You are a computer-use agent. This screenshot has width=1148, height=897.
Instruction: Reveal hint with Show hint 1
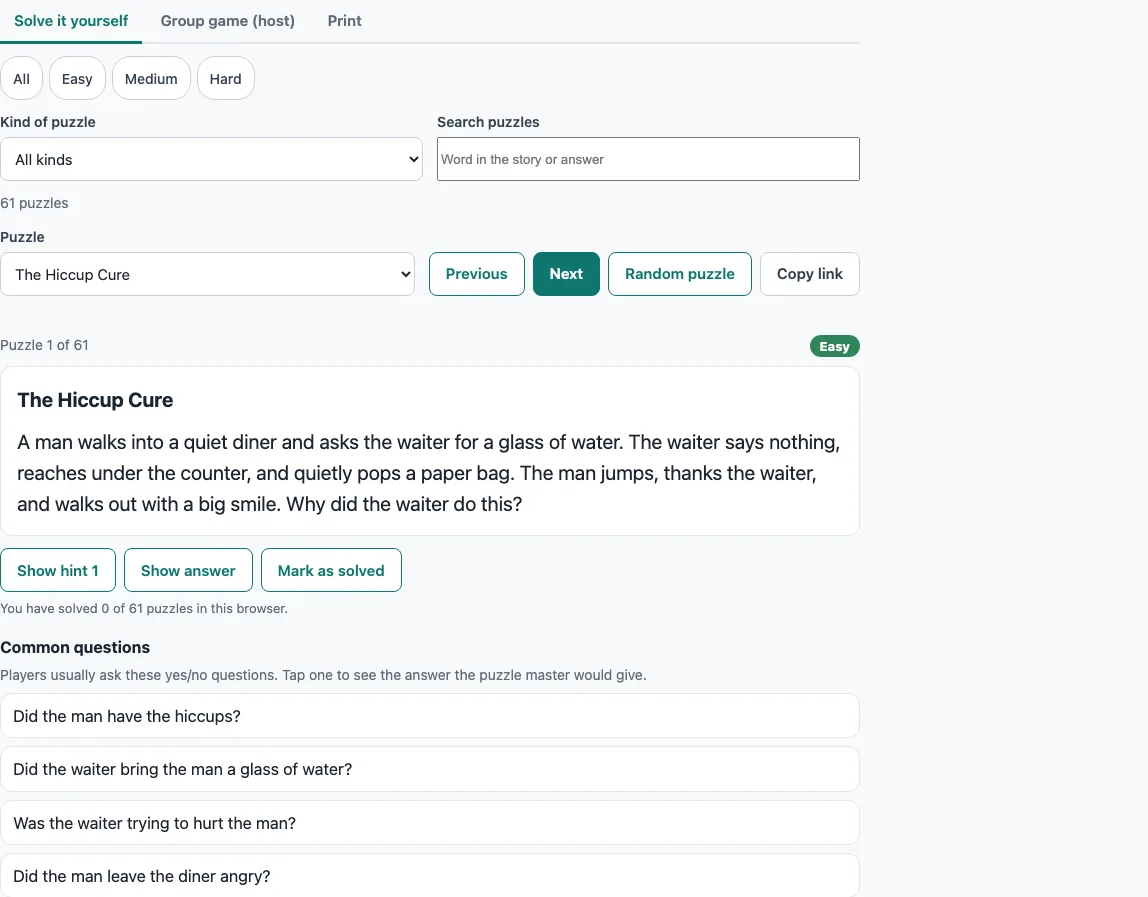58,570
